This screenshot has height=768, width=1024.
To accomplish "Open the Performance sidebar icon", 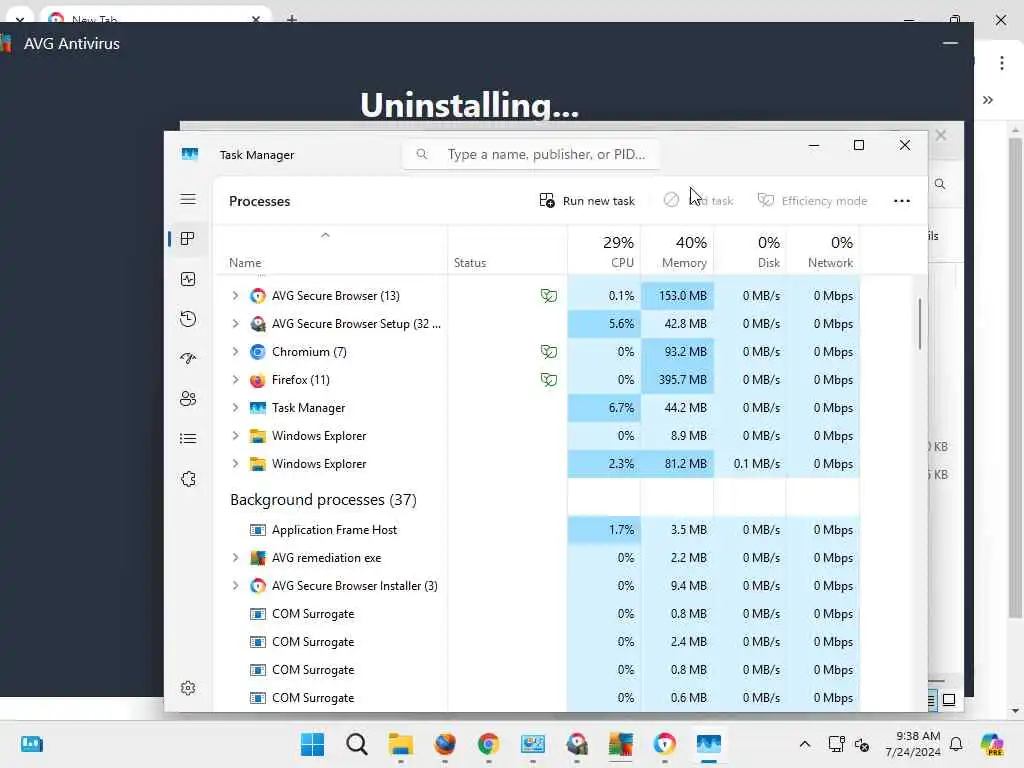I will click(x=188, y=280).
